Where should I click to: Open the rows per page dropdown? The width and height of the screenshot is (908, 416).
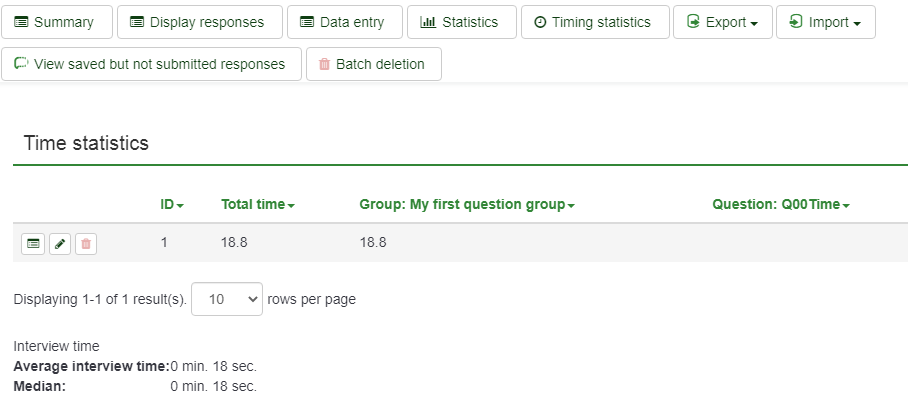point(227,299)
